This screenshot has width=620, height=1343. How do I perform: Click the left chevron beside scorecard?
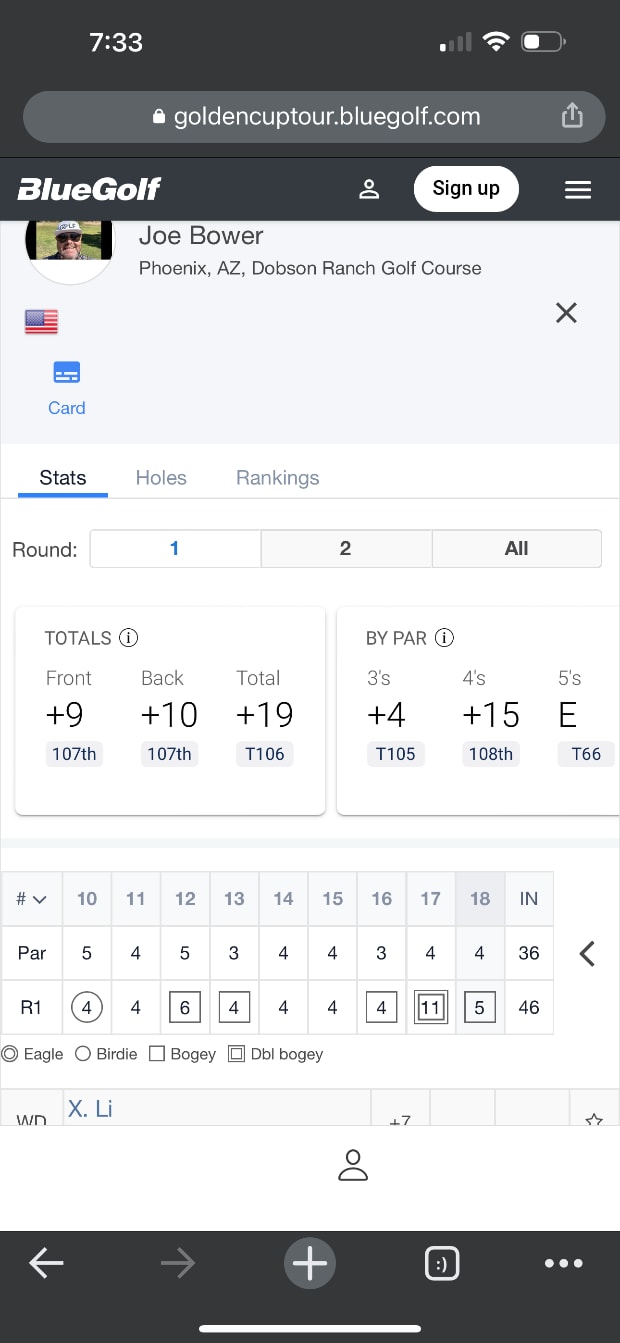pyautogui.click(x=587, y=954)
